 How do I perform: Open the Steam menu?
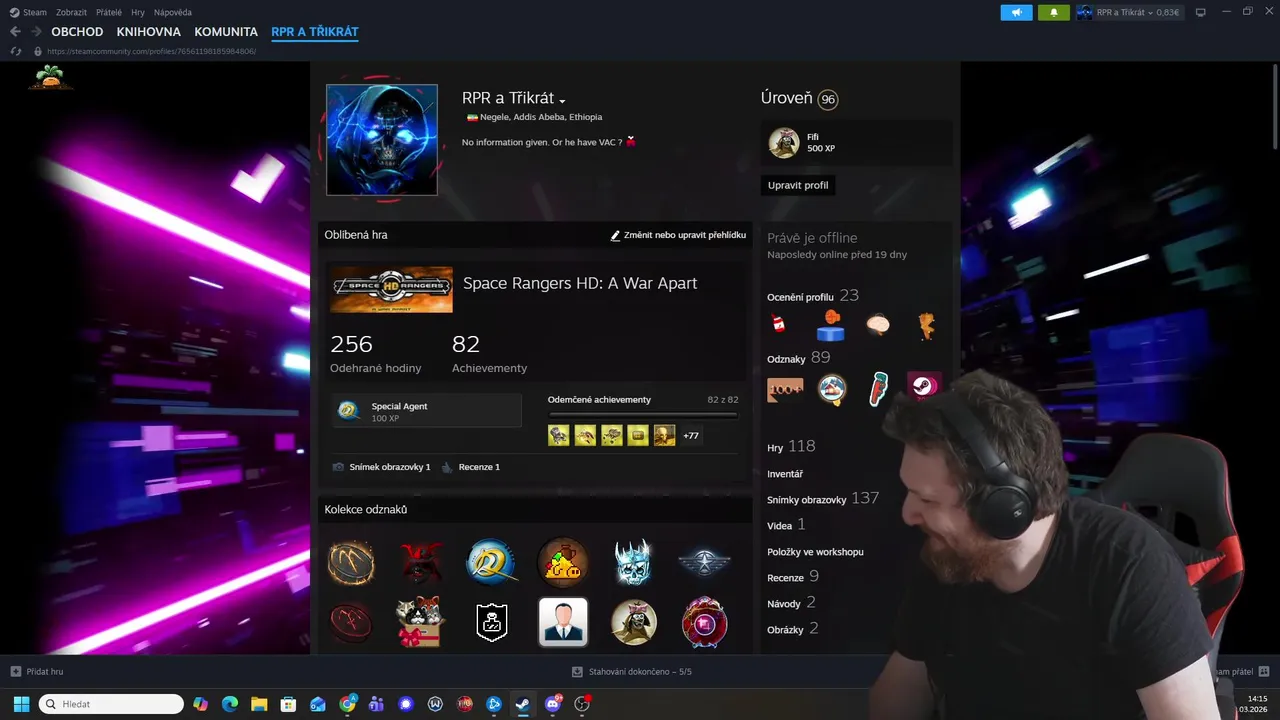(x=28, y=12)
